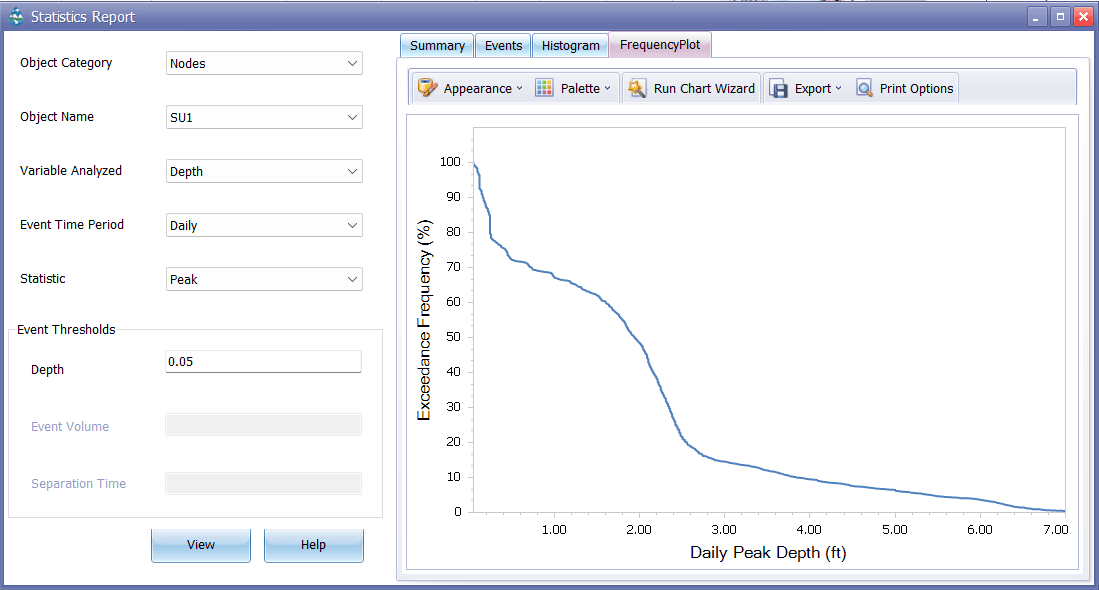Switch to the Summary tab
The image size is (1099, 590).
[x=436, y=45]
